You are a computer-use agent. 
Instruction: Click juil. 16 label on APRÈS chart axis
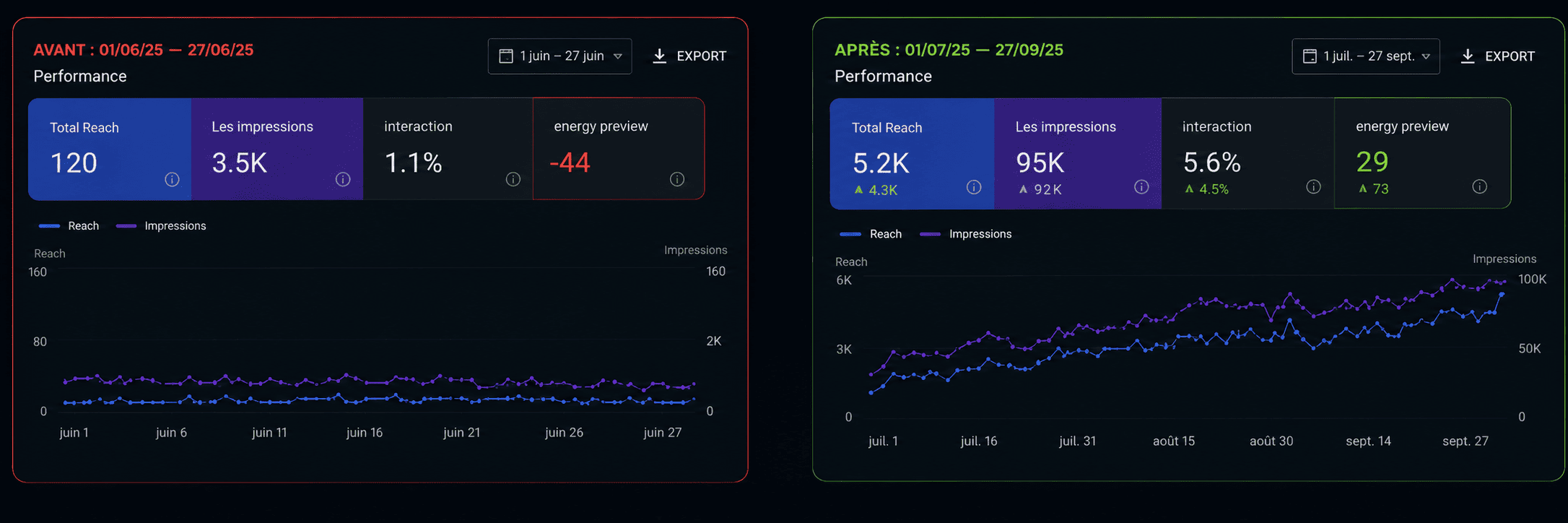(979, 441)
